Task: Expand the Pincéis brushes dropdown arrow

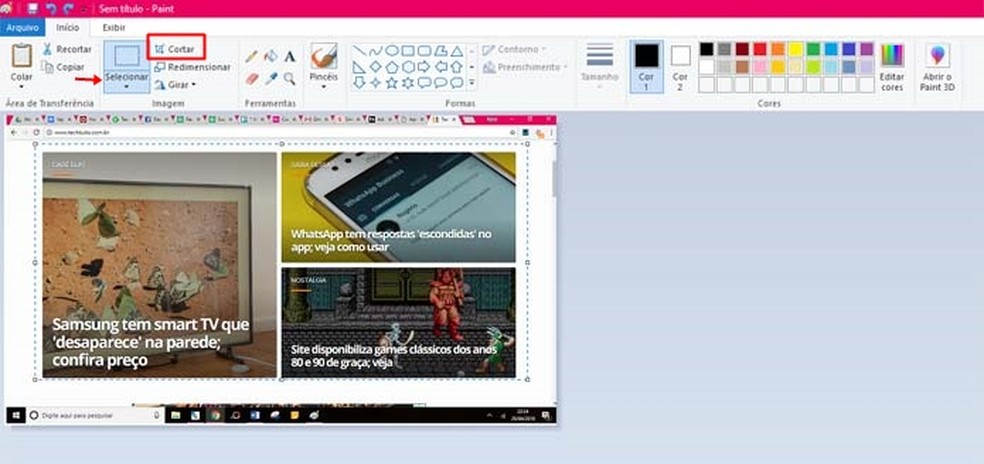Action: point(324,87)
